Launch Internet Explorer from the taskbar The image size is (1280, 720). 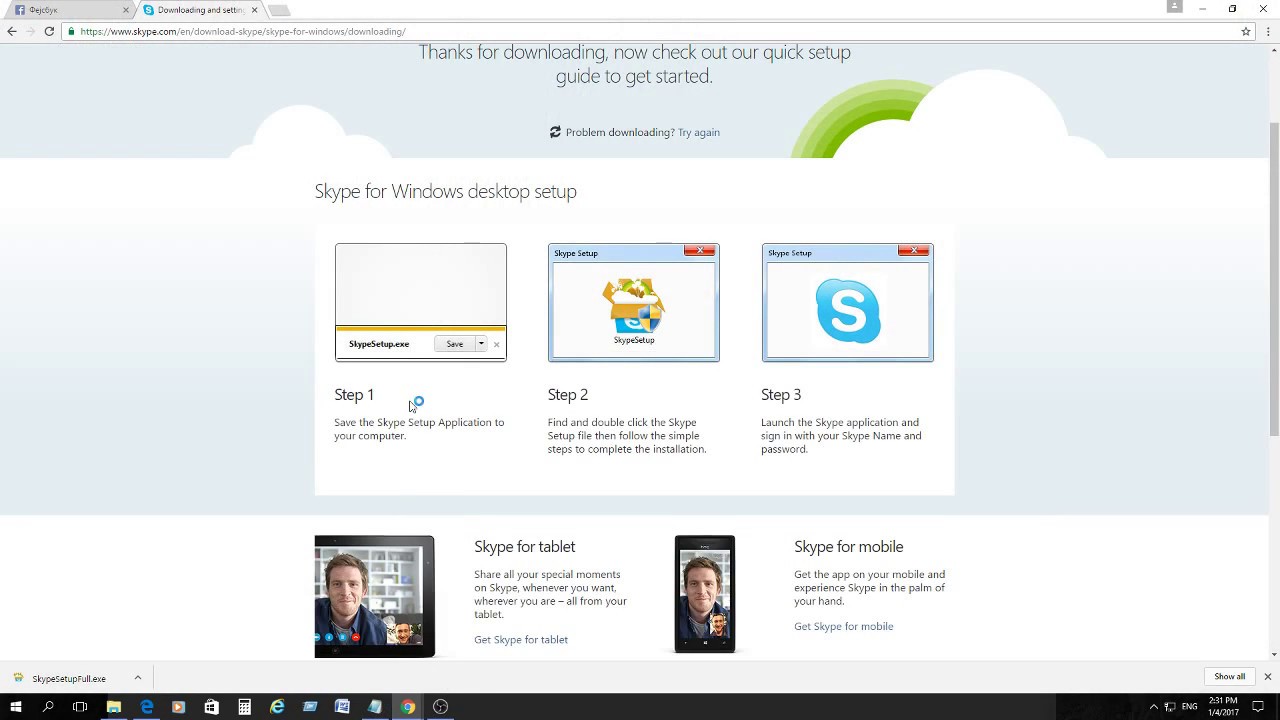coord(277,707)
